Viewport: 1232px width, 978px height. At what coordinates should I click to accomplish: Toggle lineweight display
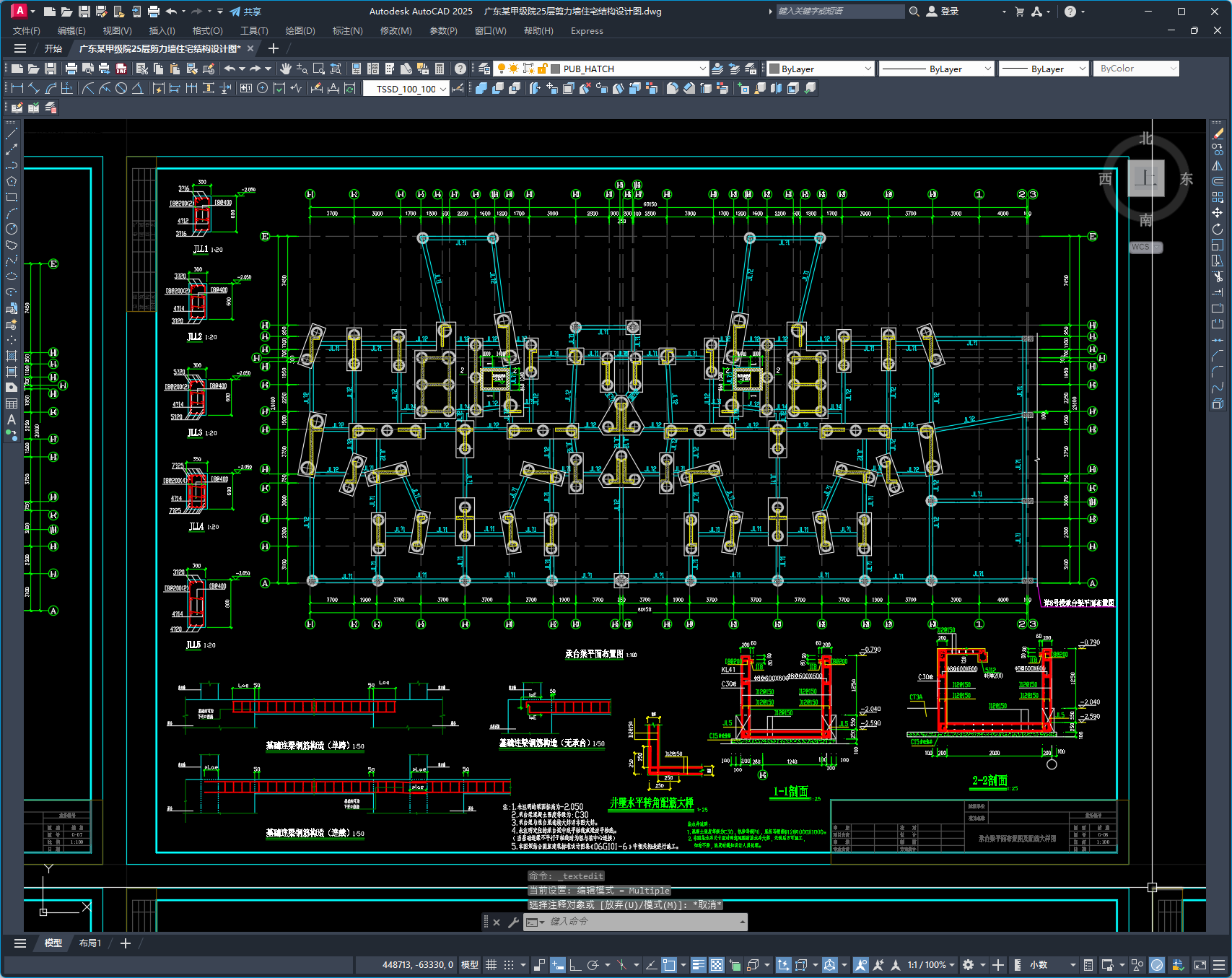tap(699, 965)
